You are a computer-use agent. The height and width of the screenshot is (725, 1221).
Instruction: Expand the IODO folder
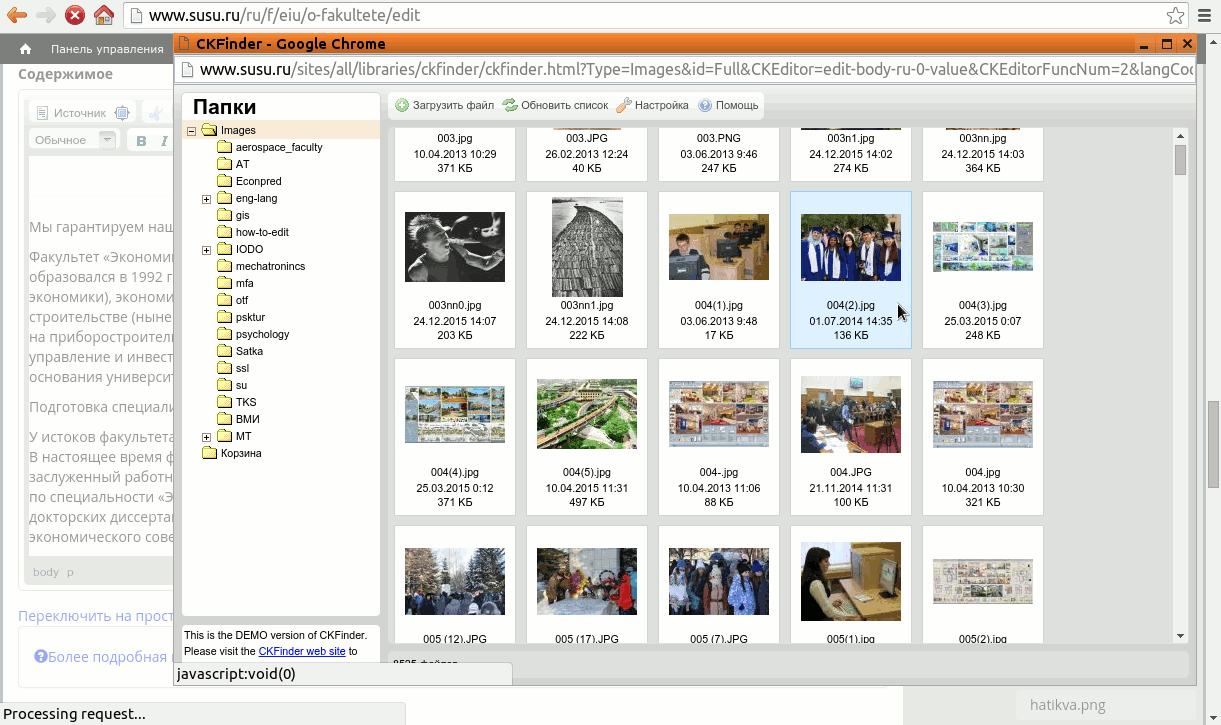(207, 249)
